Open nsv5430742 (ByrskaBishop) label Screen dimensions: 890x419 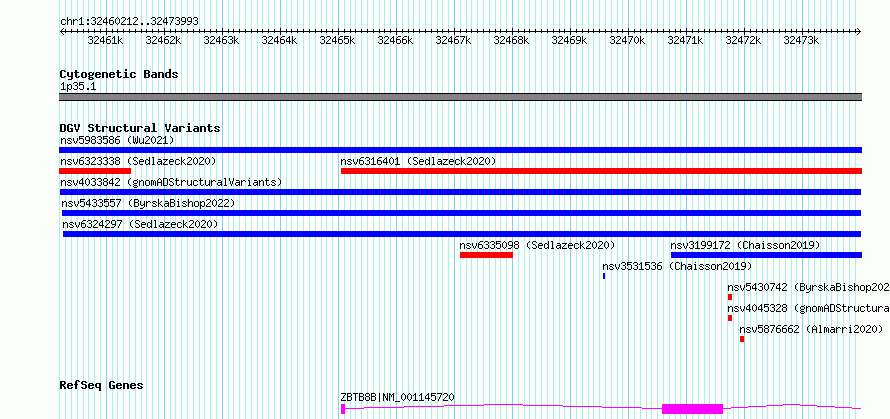[808, 287]
